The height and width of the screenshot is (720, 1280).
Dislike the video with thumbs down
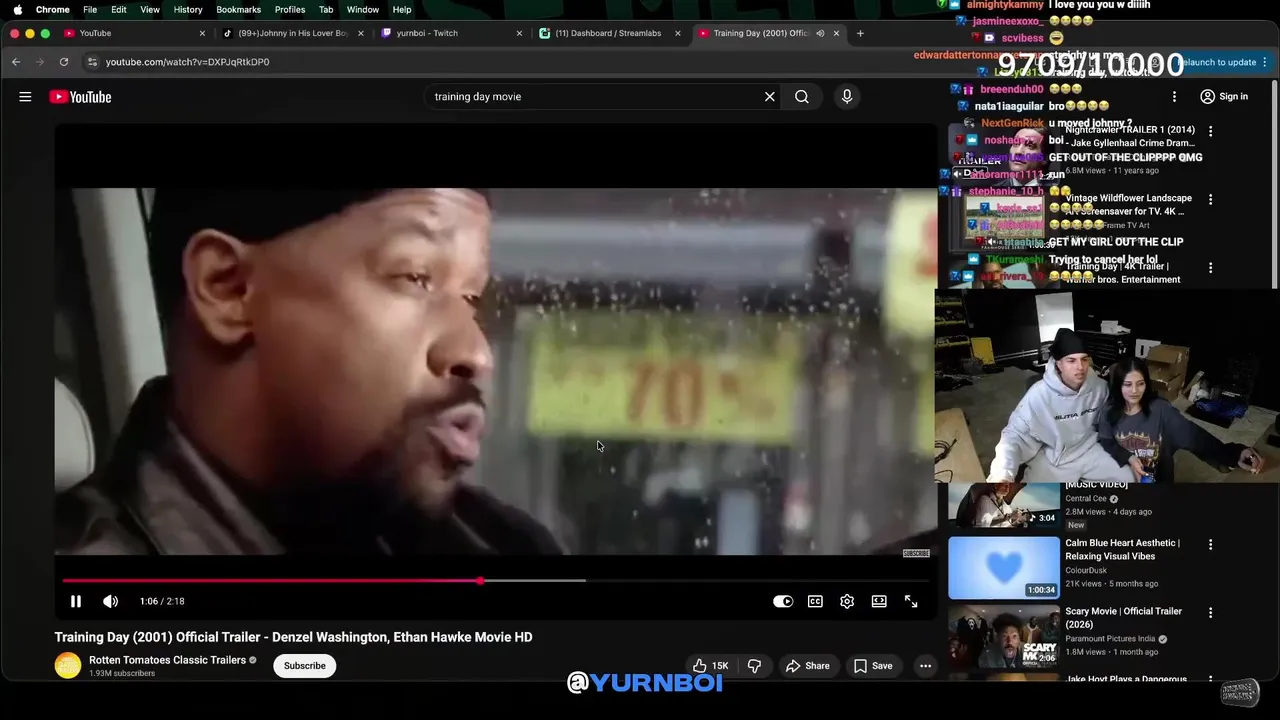755,666
